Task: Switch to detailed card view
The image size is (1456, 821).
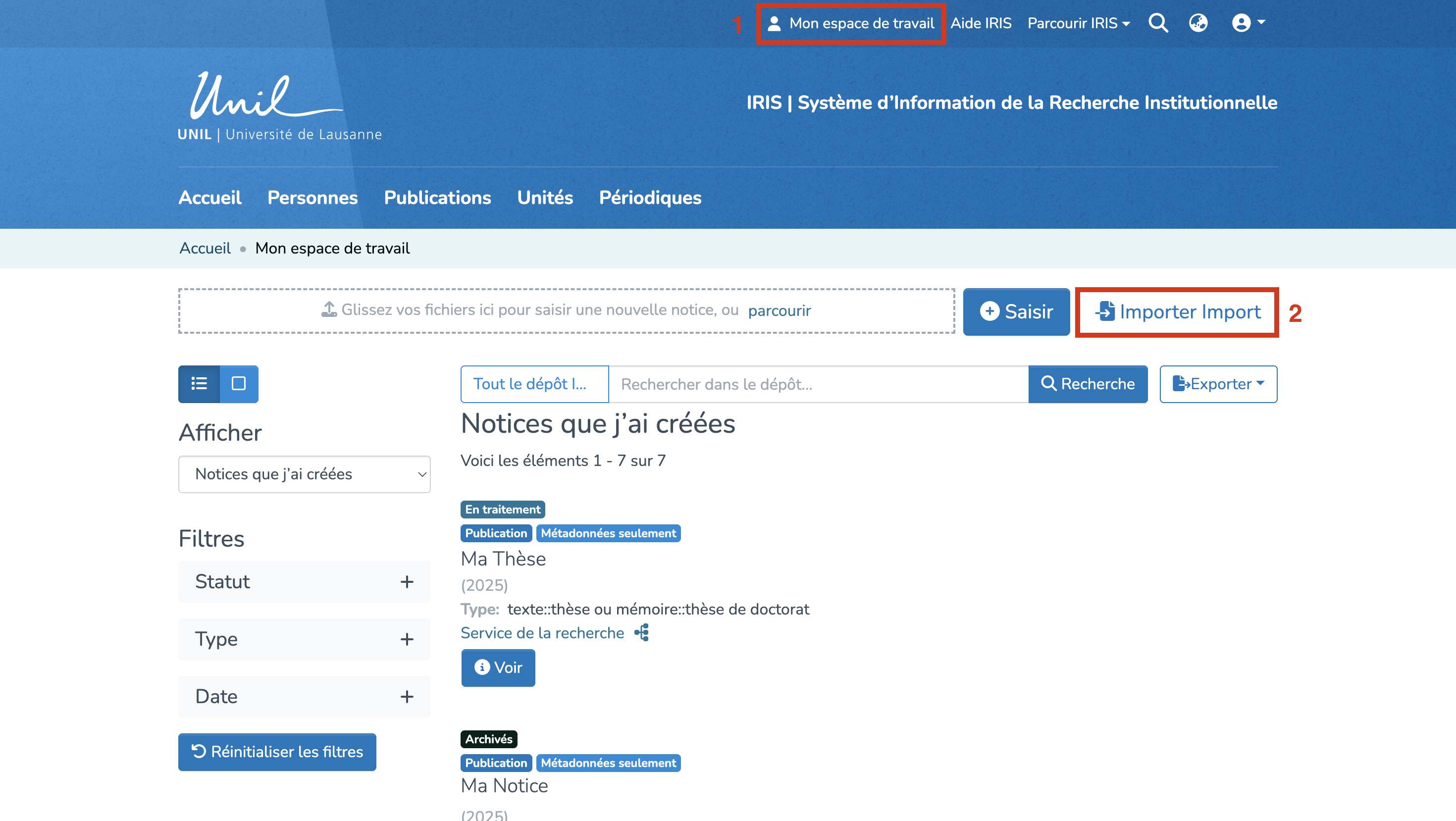Action: pos(239,384)
